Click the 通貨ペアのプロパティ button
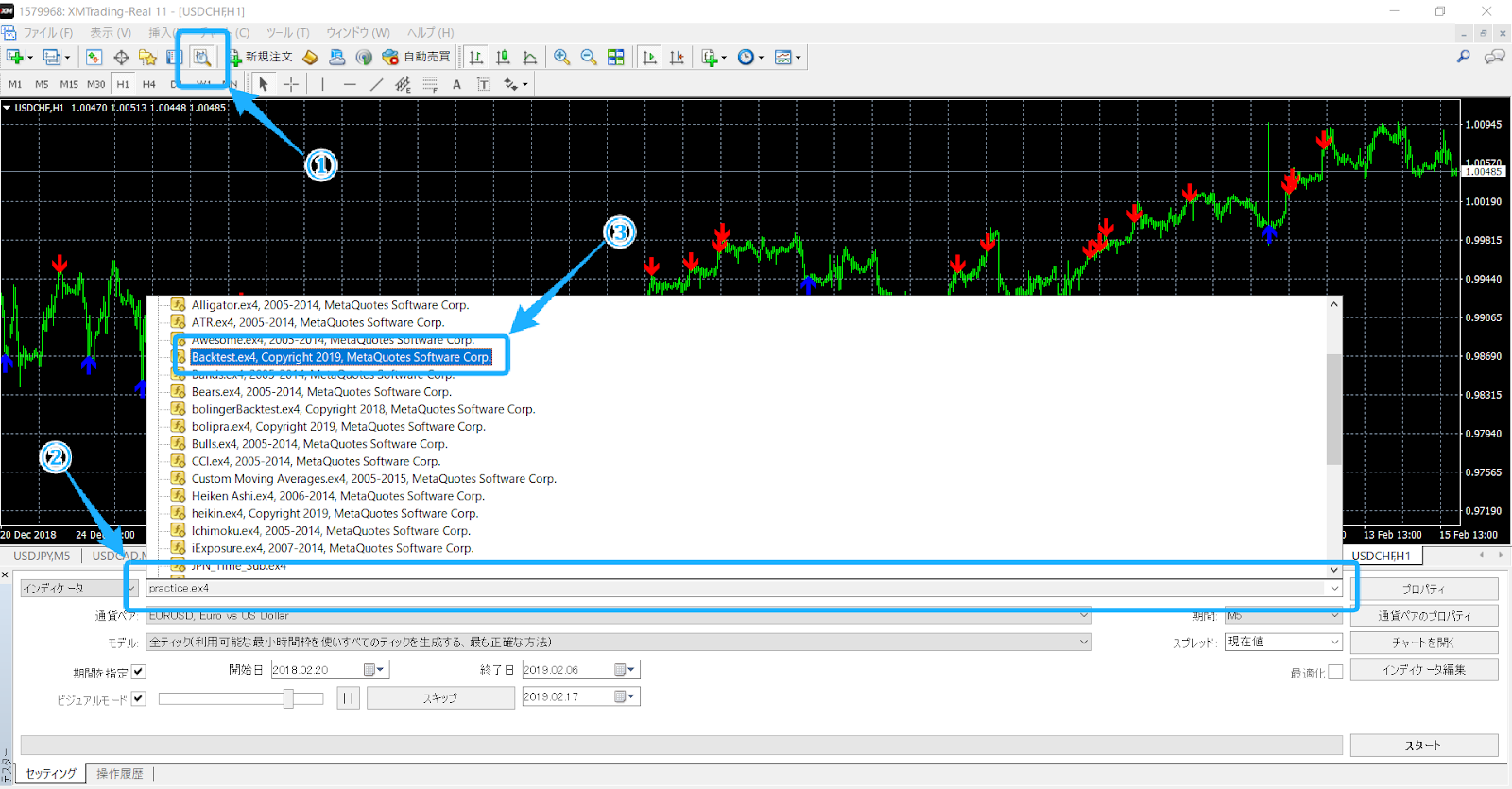The image size is (1512, 789). (x=1424, y=616)
